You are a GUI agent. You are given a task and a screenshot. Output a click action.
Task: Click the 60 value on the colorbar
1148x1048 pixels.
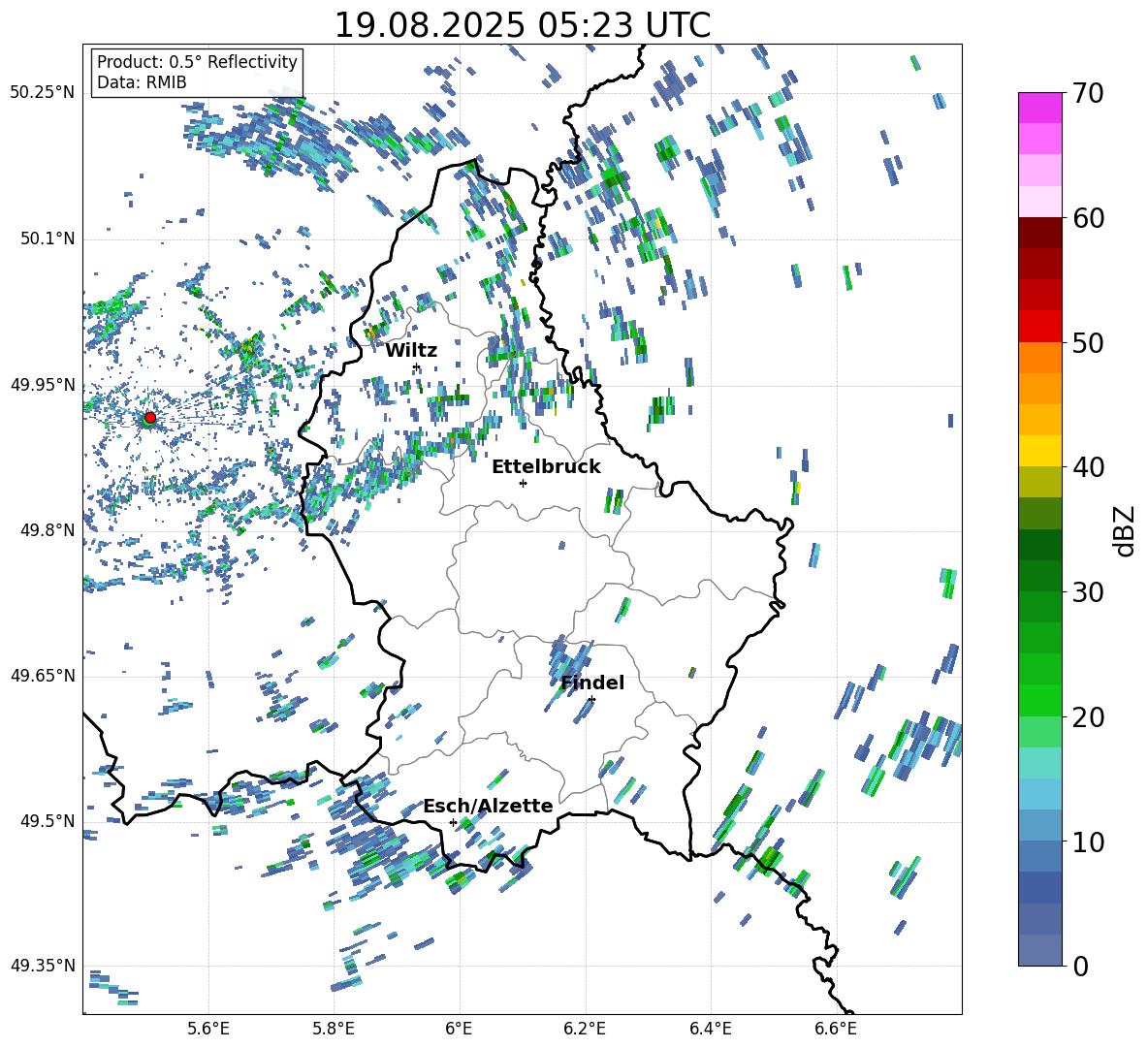[x=1088, y=218]
